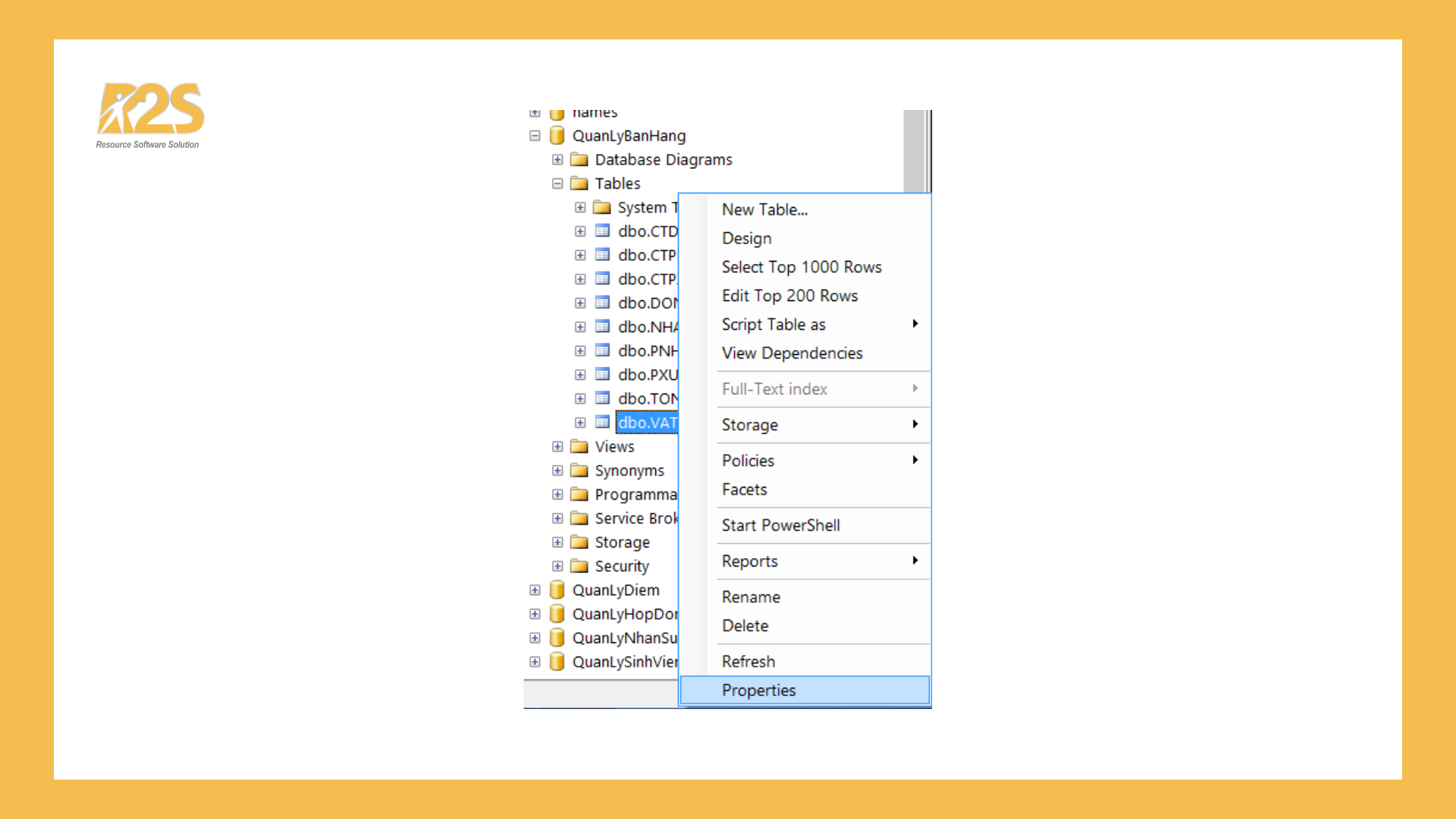Click the Security folder icon
Viewport: 1456px width, 819px height.
pos(579,566)
